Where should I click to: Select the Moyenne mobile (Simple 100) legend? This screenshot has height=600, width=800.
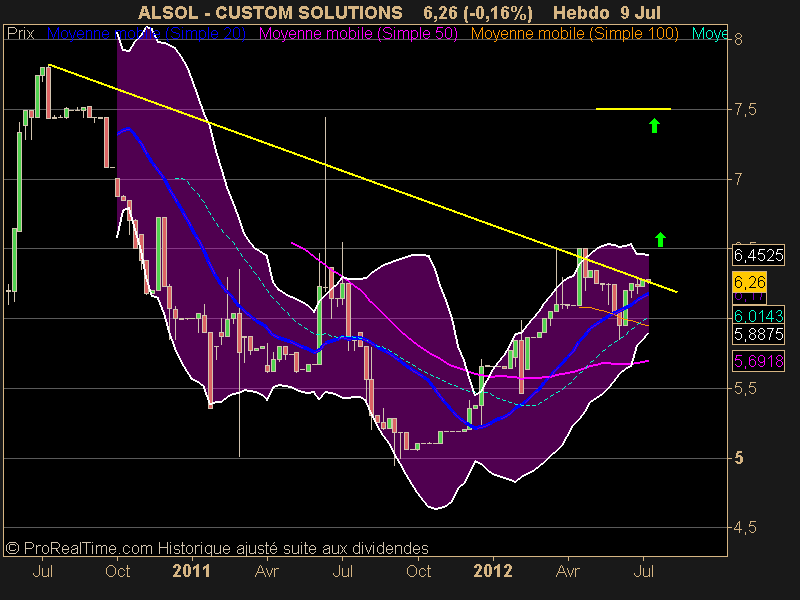574,34
